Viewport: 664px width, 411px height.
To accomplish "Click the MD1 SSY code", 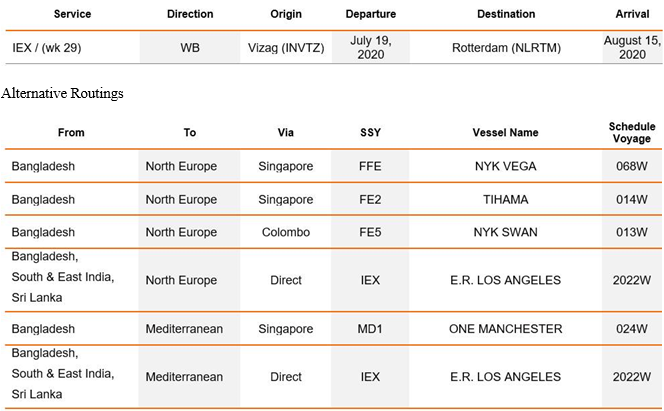I will coord(370,328).
